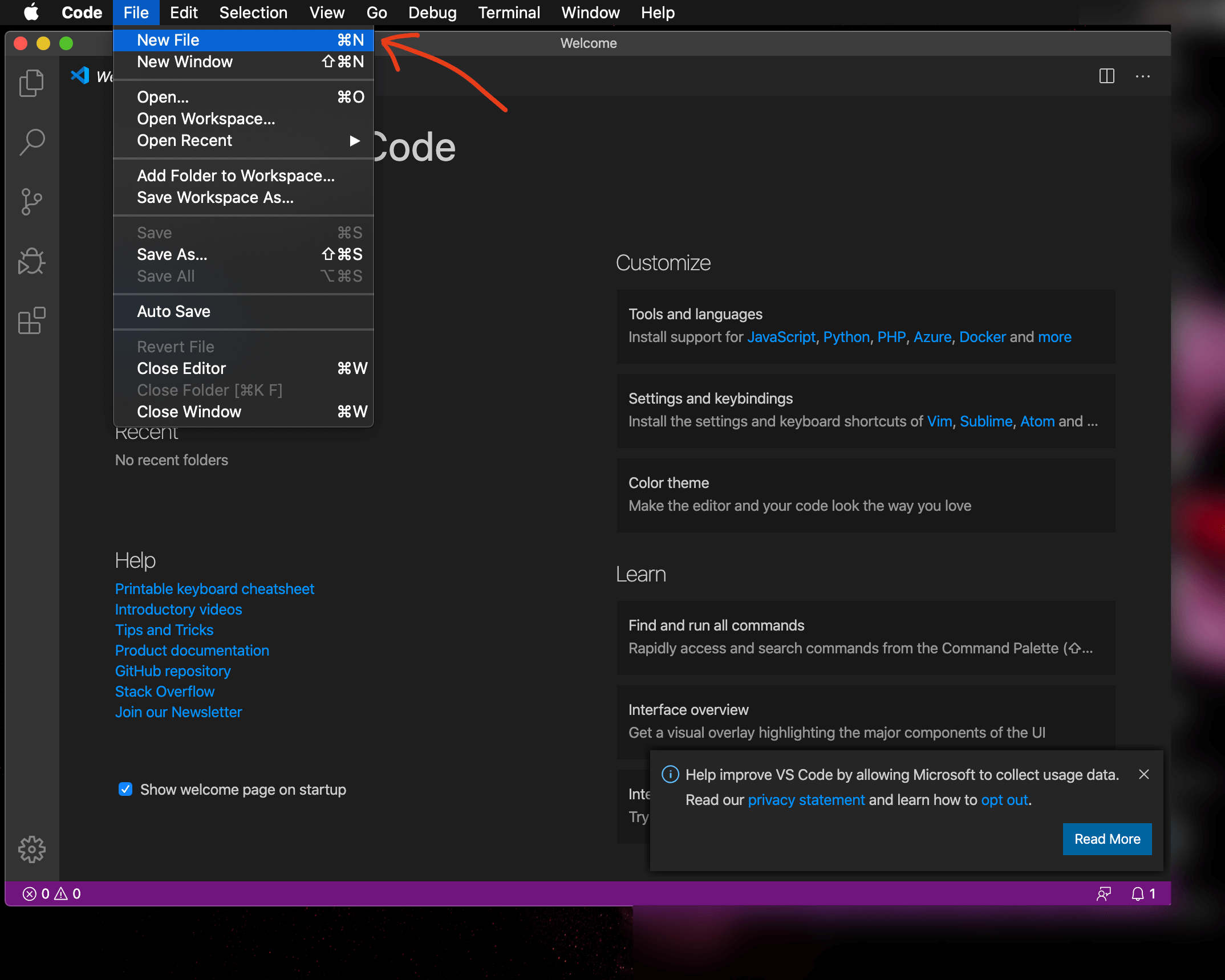Click errors and warnings count in status bar
The width and height of the screenshot is (1225, 980).
click(51, 893)
